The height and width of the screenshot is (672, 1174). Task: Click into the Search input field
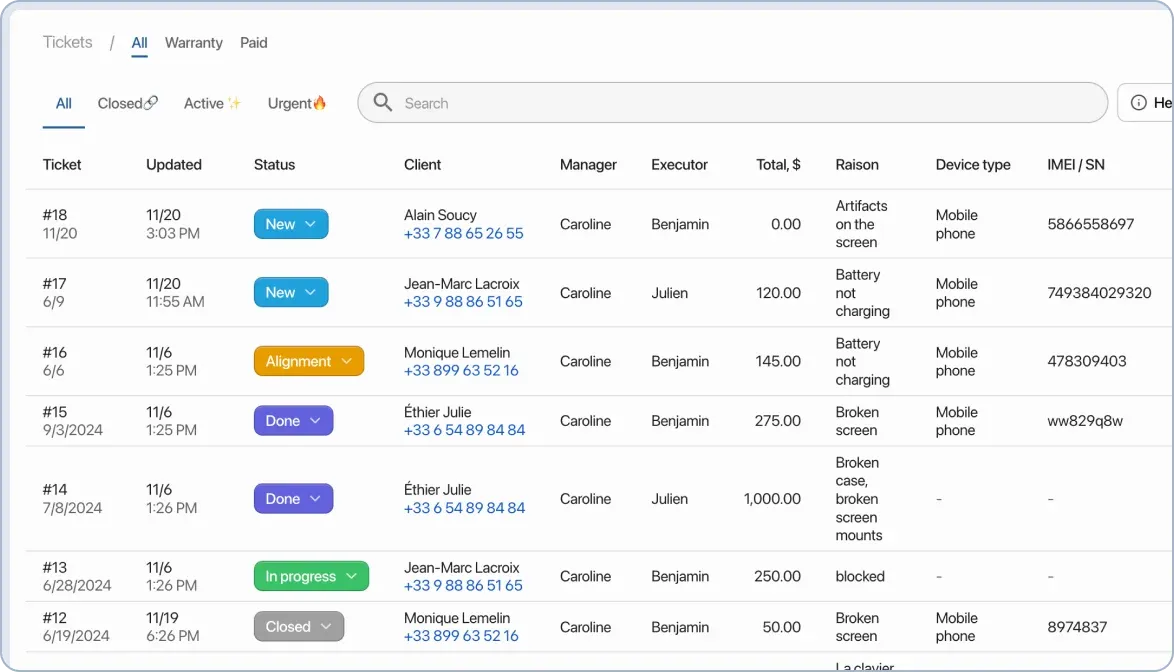[700, 103]
